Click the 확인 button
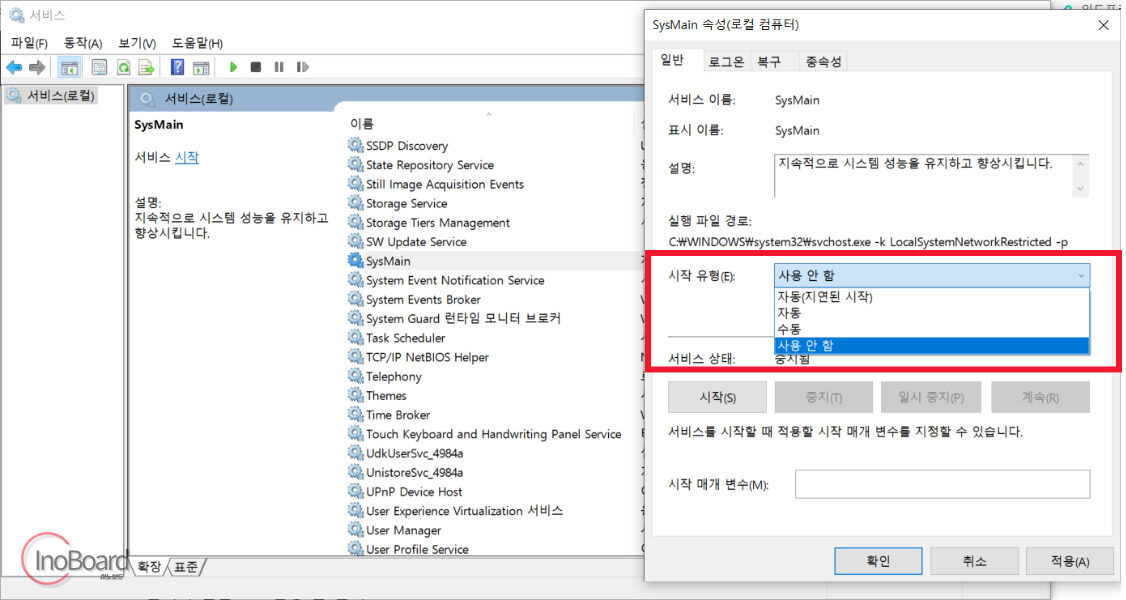The width and height of the screenshot is (1126, 600). [x=878, y=561]
